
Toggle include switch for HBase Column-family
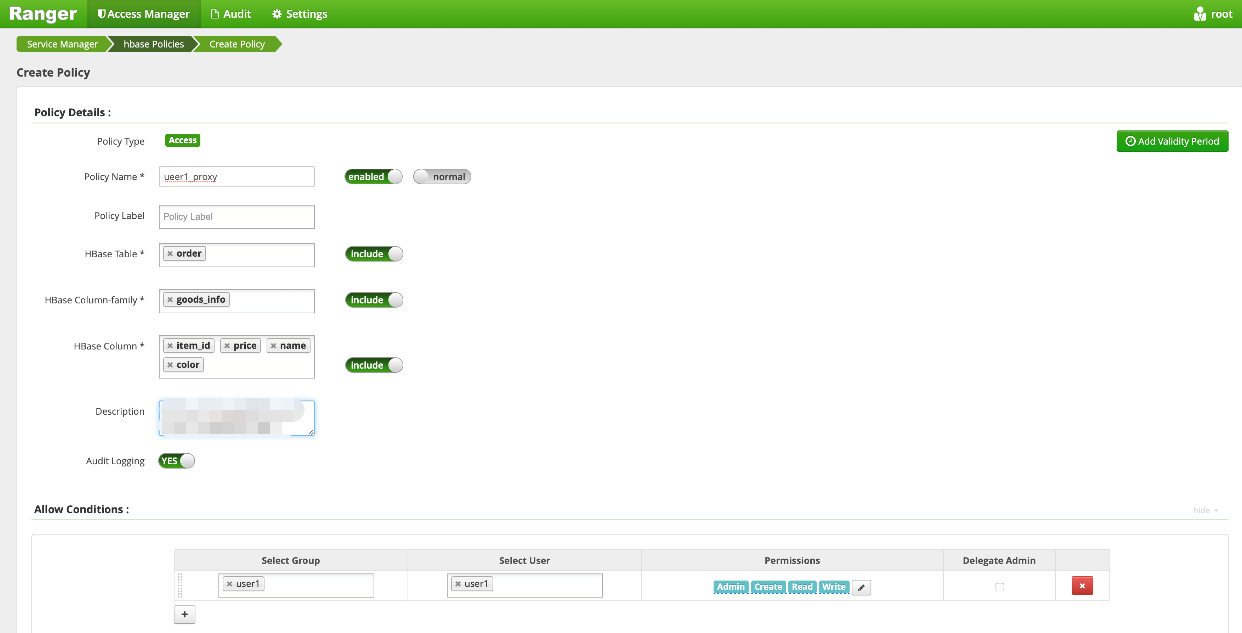(374, 300)
